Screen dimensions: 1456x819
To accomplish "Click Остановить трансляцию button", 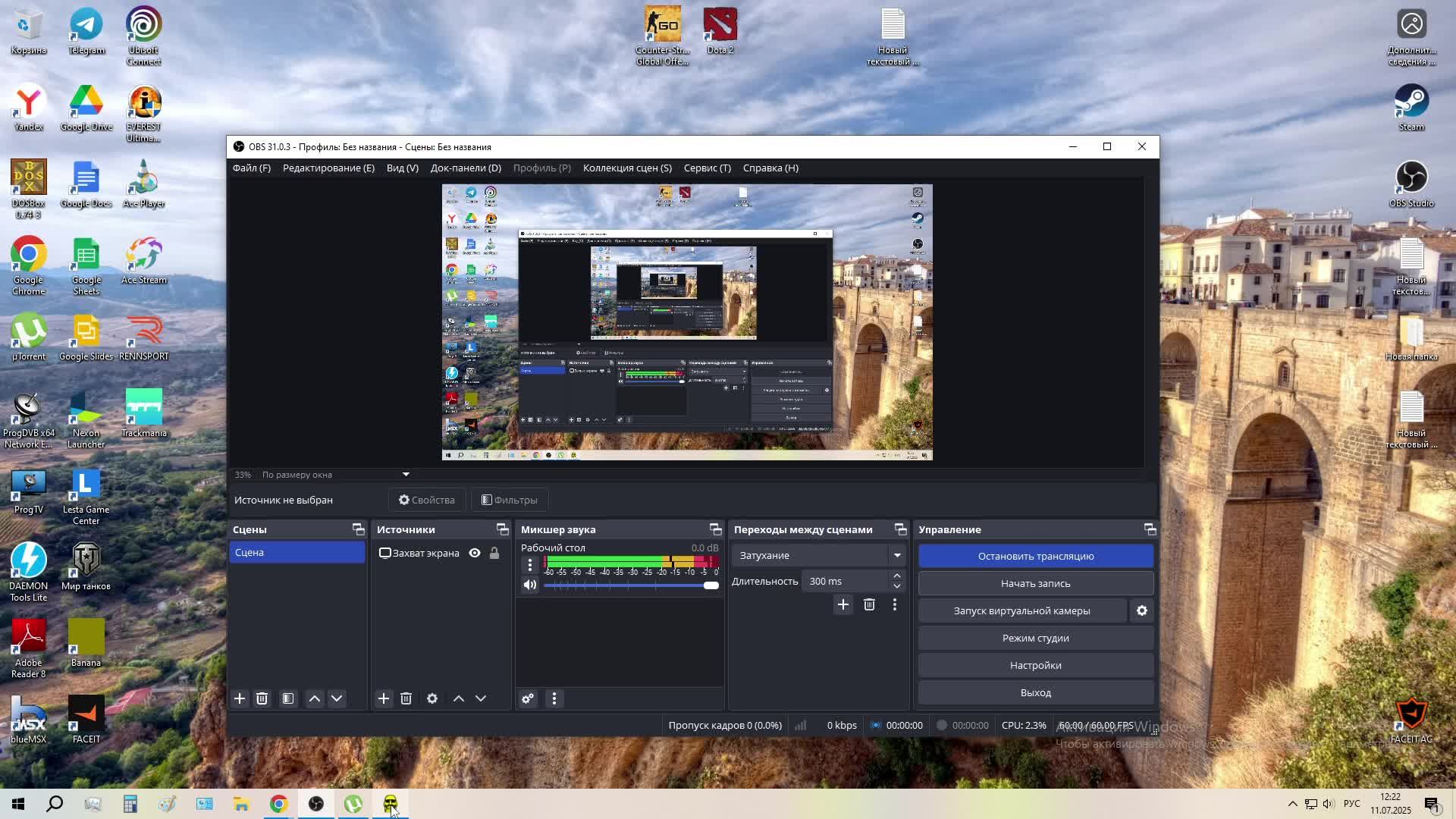I will (1035, 556).
